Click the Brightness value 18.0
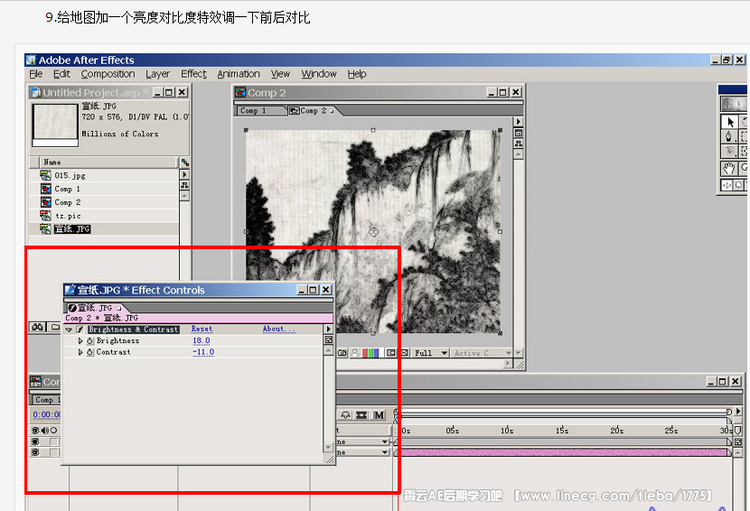Viewport: 750px width, 511px height. 201,341
